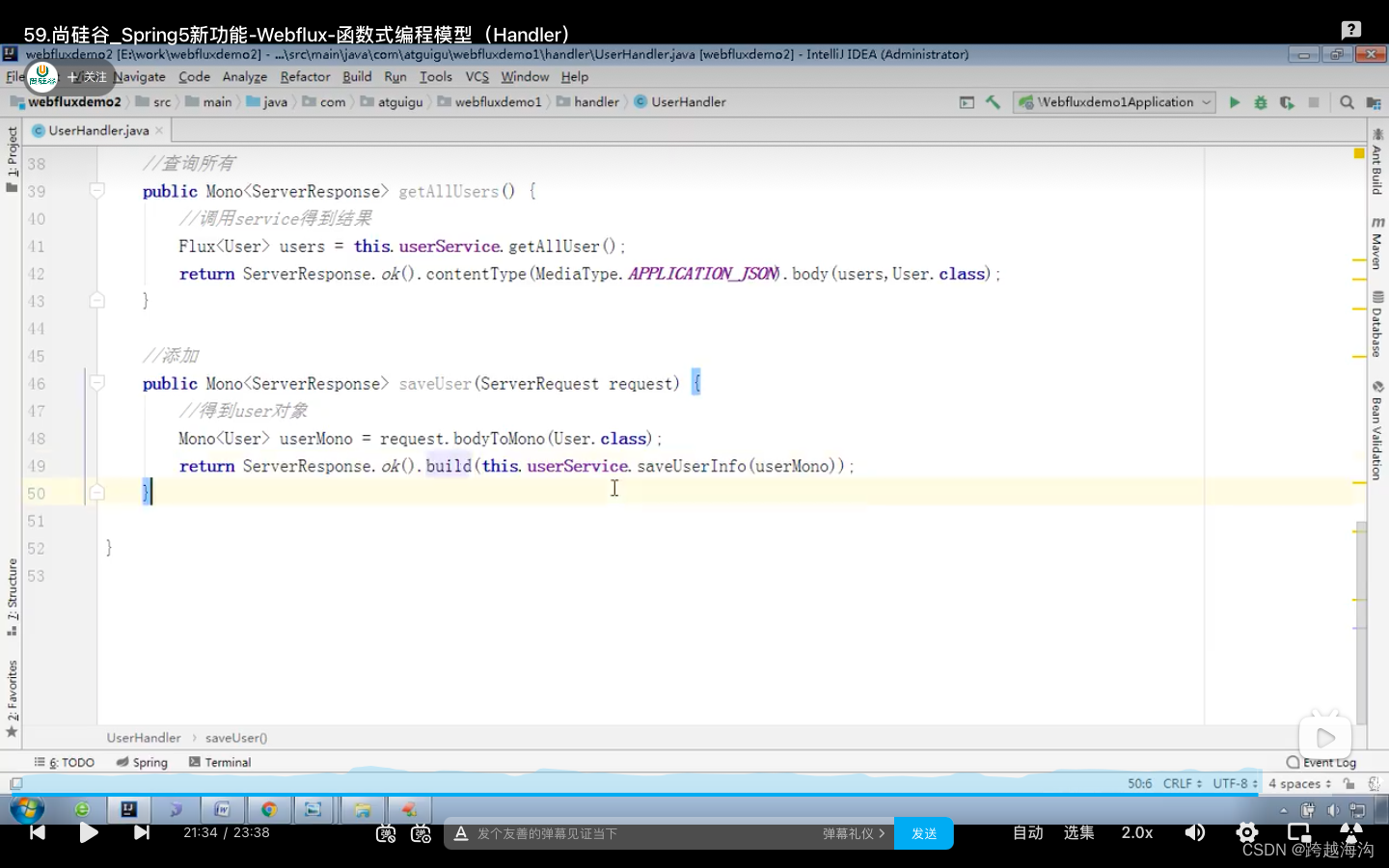This screenshot has height=868, width=1389.
Task: Open the VCS menu
Action: (477, 76)
